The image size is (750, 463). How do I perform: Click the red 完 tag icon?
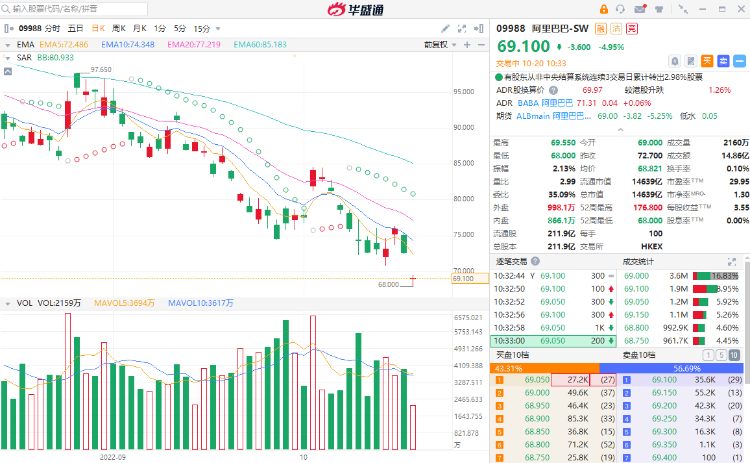pos(632,29)
